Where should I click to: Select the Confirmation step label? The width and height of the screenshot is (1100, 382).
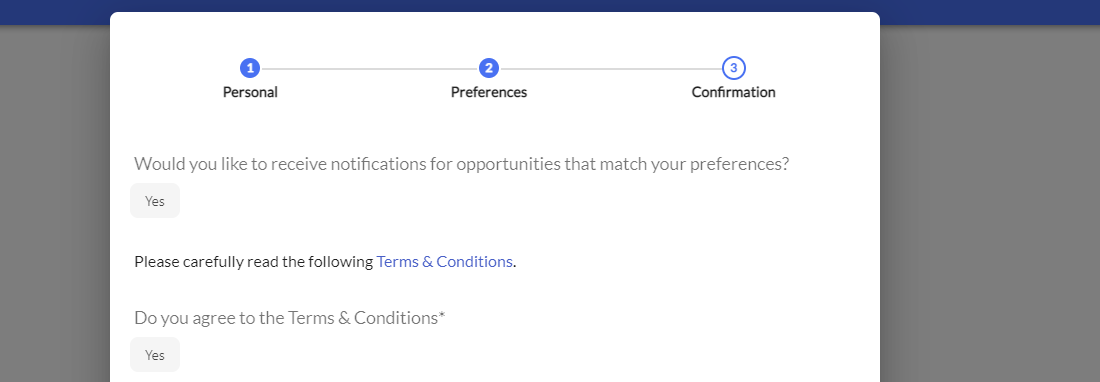click(733, 92)
